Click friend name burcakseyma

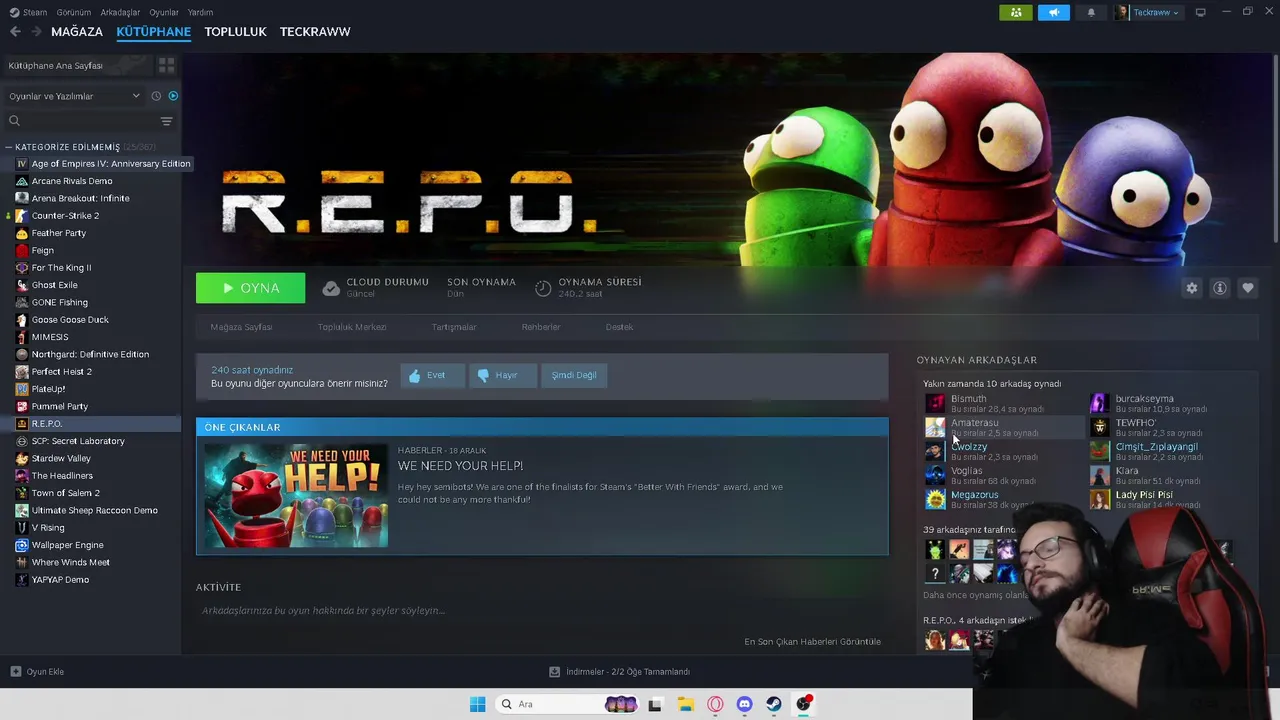pyautogui.click(x=1144, y=399)
